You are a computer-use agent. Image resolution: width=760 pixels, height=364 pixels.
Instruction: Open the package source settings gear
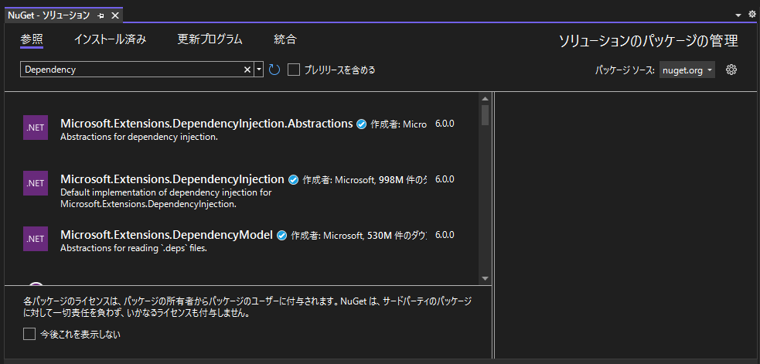point(731,70)
